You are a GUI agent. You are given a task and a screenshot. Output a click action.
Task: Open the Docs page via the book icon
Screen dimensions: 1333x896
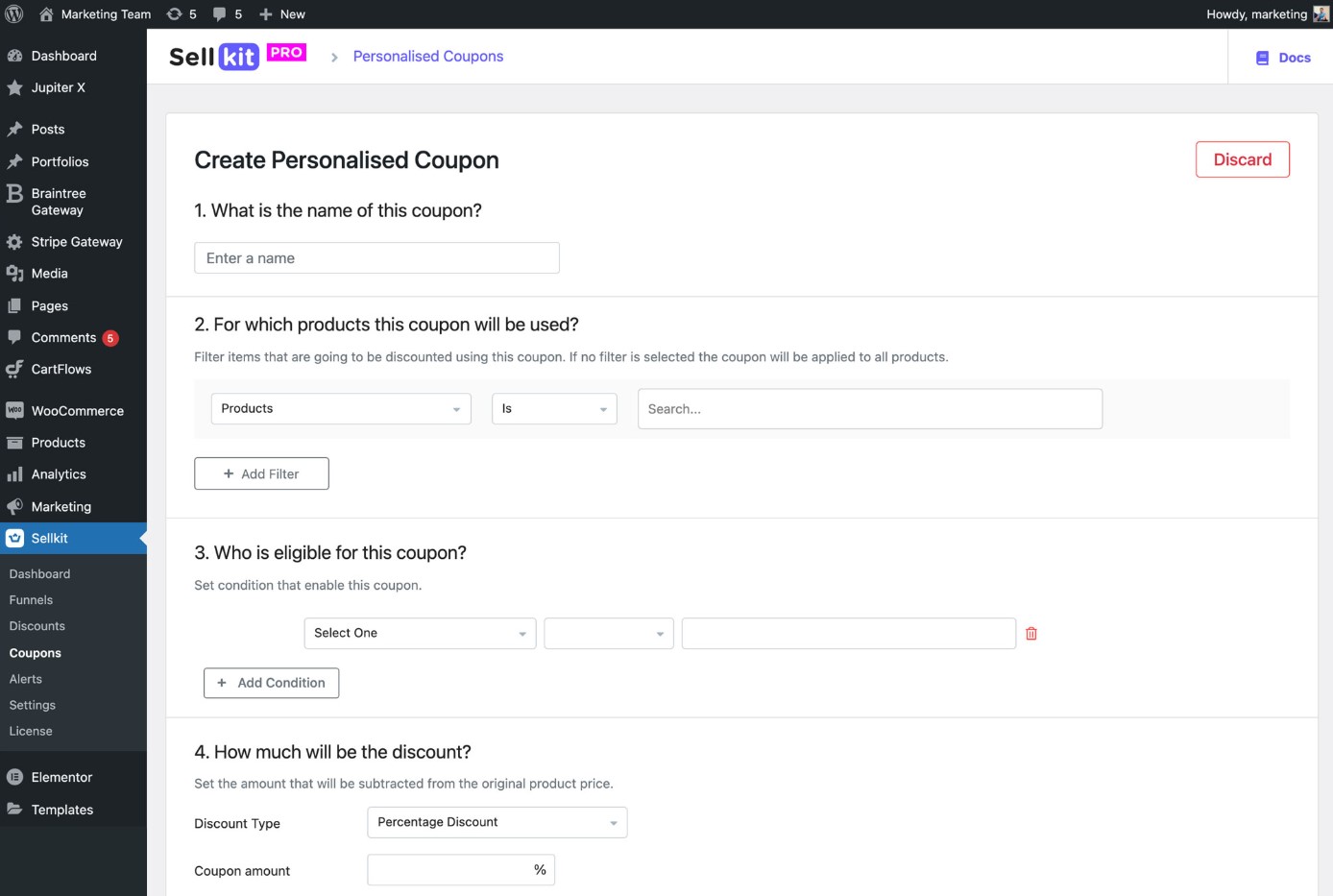pos(1262,58)
